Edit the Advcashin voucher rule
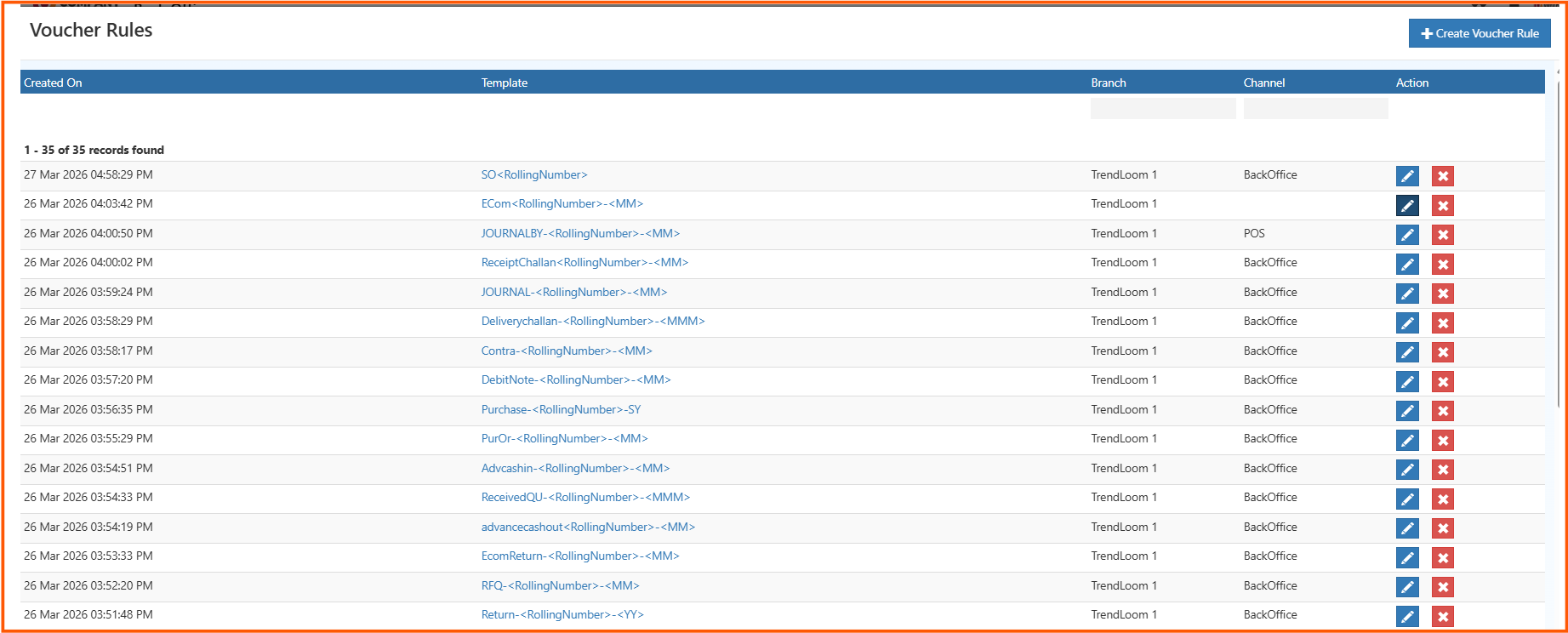1568x633 pixels. coord(1407,470)
